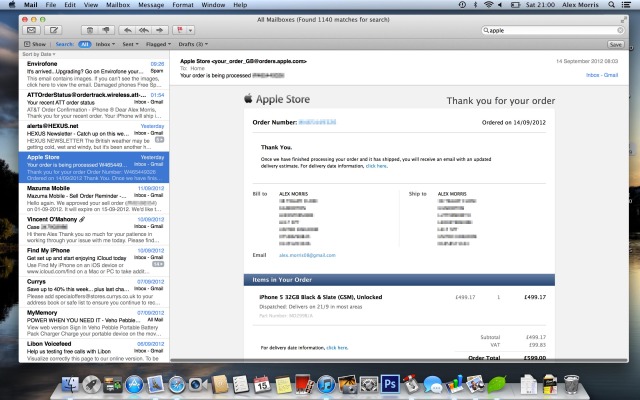Select the Mazuma Mobile sell order email
640x400 pixels.
pos(94,198)
